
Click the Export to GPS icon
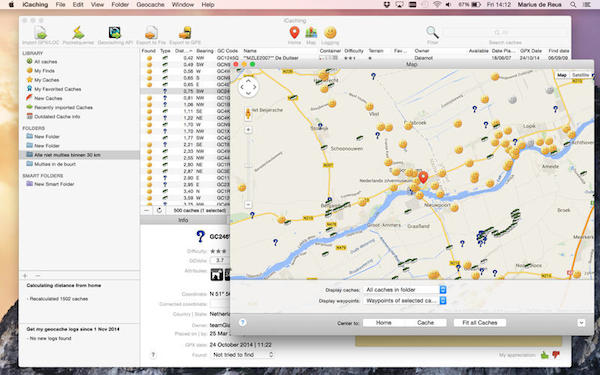coord(185,33)
